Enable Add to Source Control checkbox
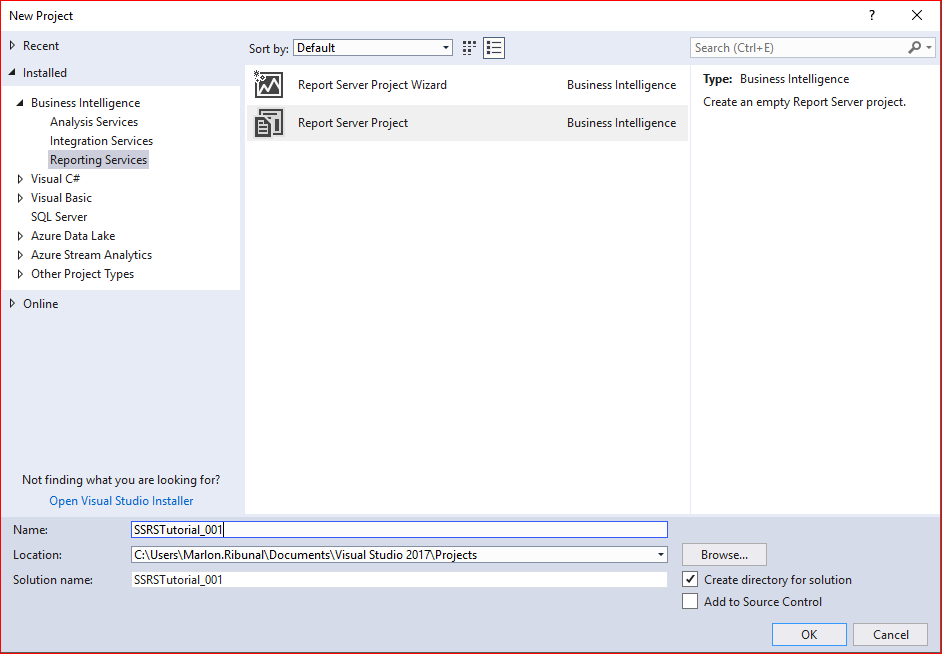The width and height of the screenshot is (942, 654). (690, 601)
